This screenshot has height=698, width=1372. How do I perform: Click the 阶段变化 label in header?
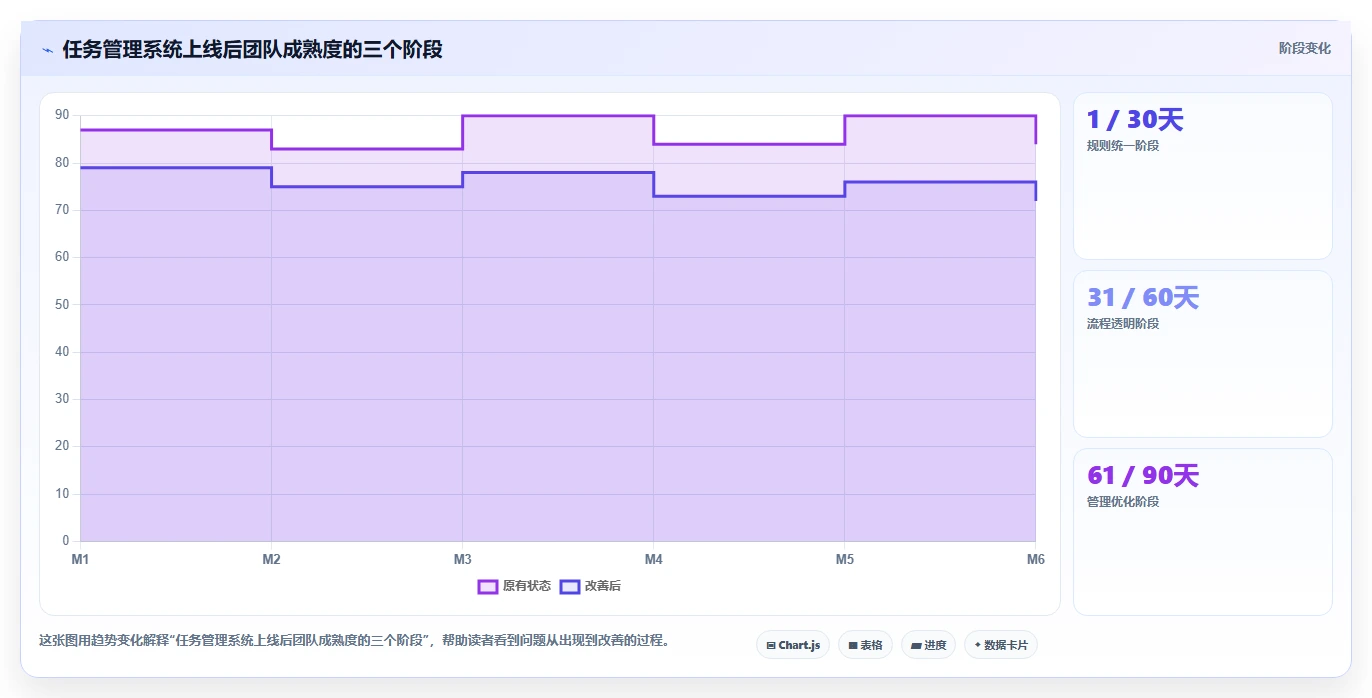point(1304,48)
